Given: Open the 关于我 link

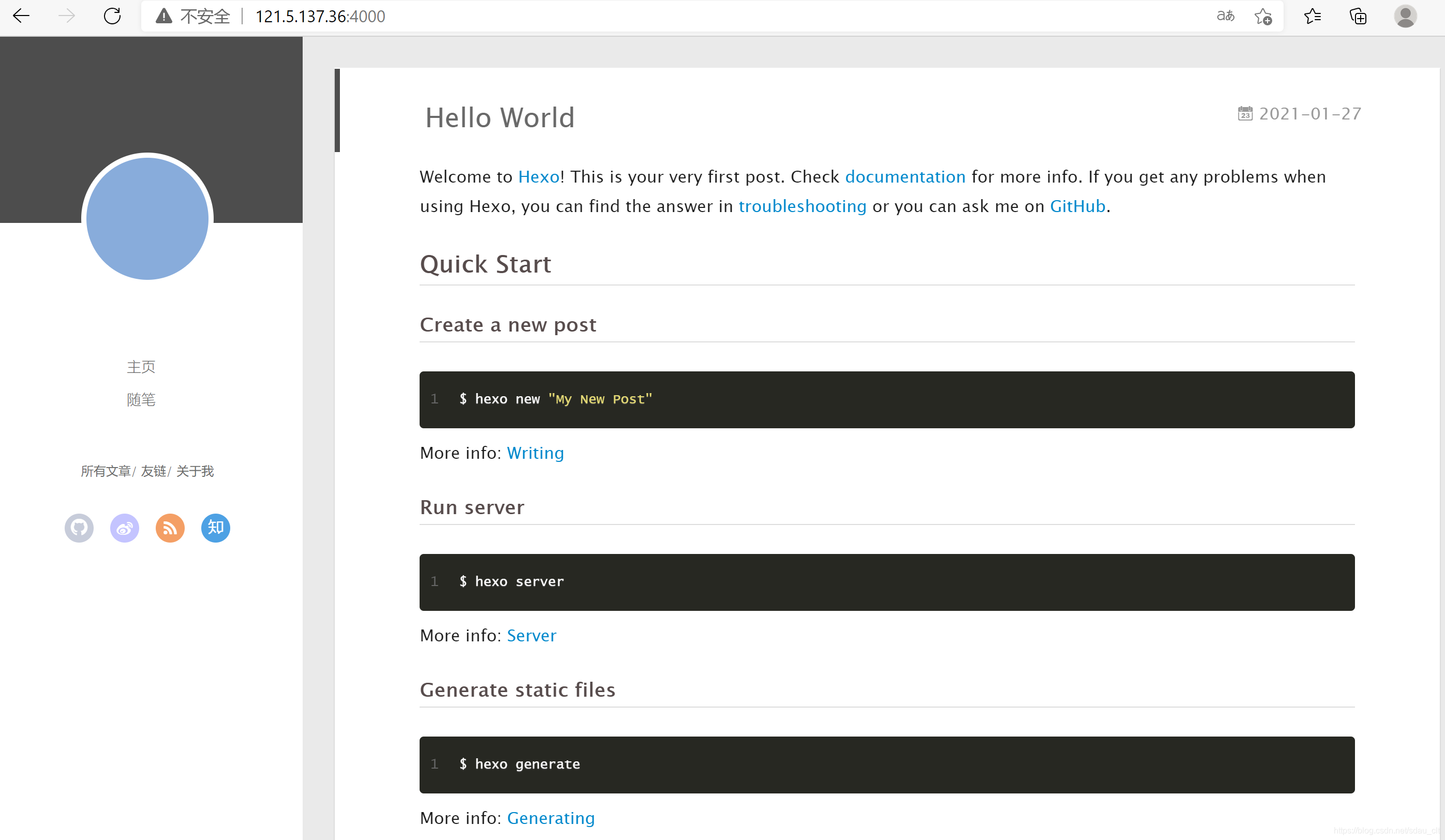Looking at the screenshot, I should pyautogui.click(x=195, y=471).
